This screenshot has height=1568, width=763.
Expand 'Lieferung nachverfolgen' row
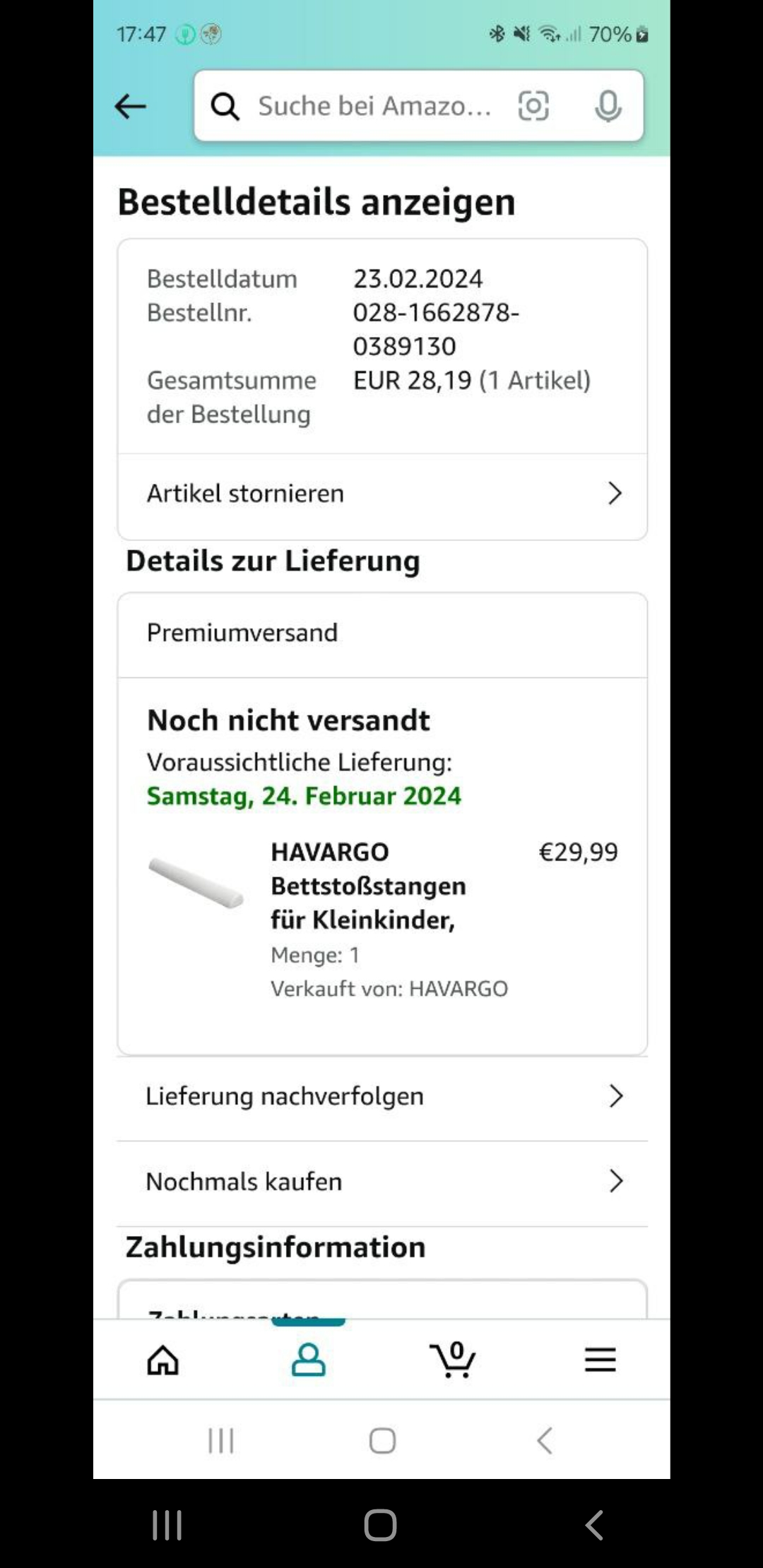(x=381, y=1096)
